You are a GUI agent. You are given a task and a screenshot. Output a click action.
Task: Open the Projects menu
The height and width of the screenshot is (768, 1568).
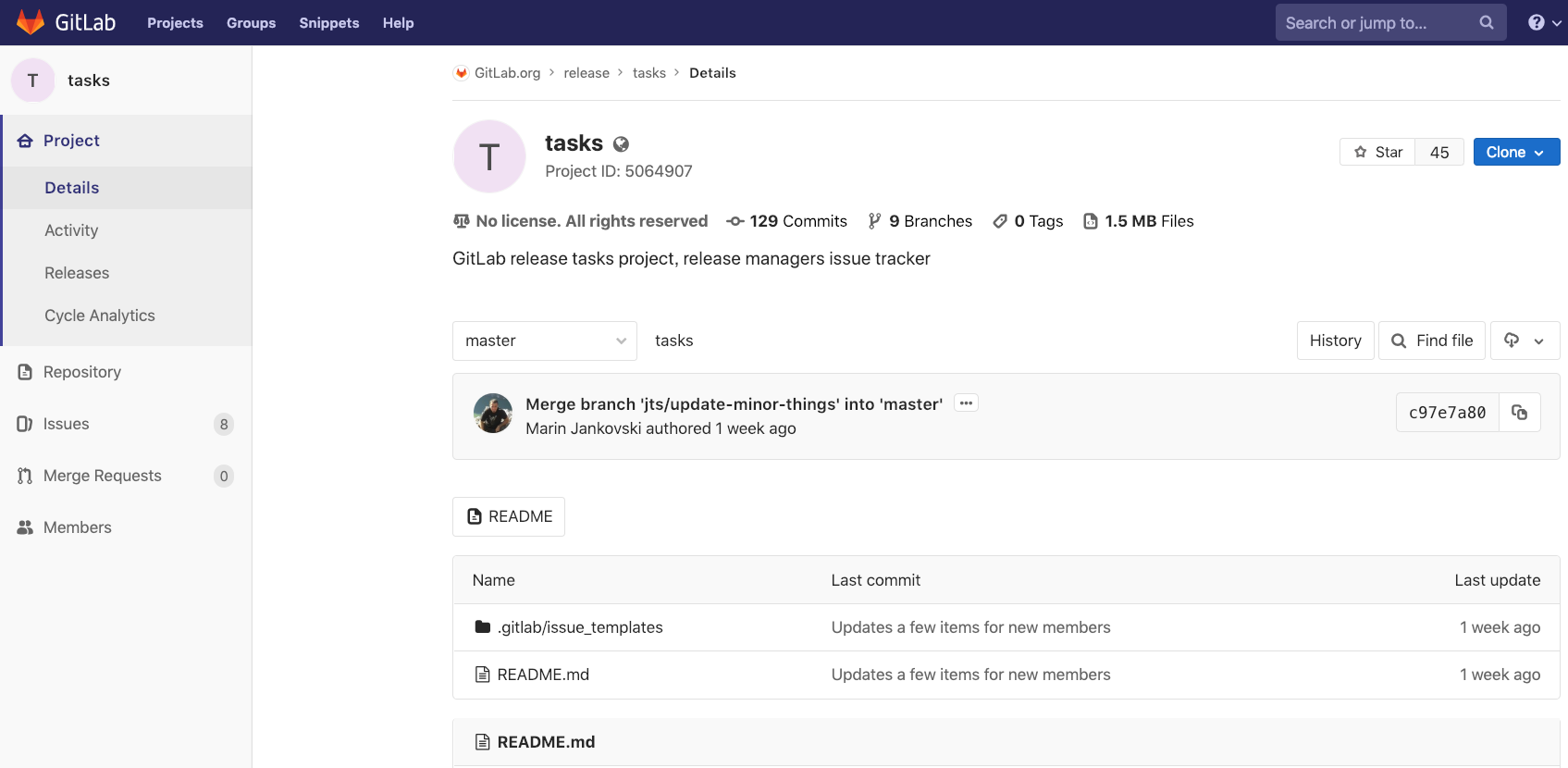click(x=175, y=23)
